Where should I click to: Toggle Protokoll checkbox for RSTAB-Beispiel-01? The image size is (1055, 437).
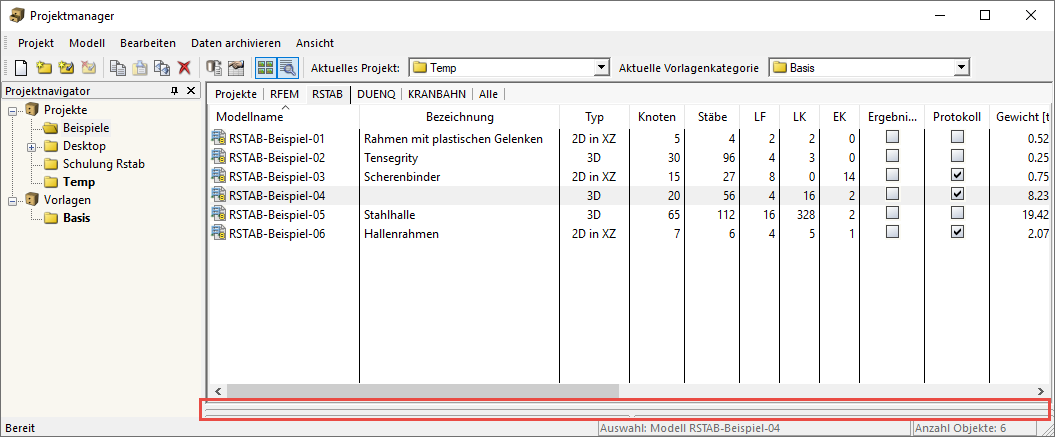tap(957, 137)
